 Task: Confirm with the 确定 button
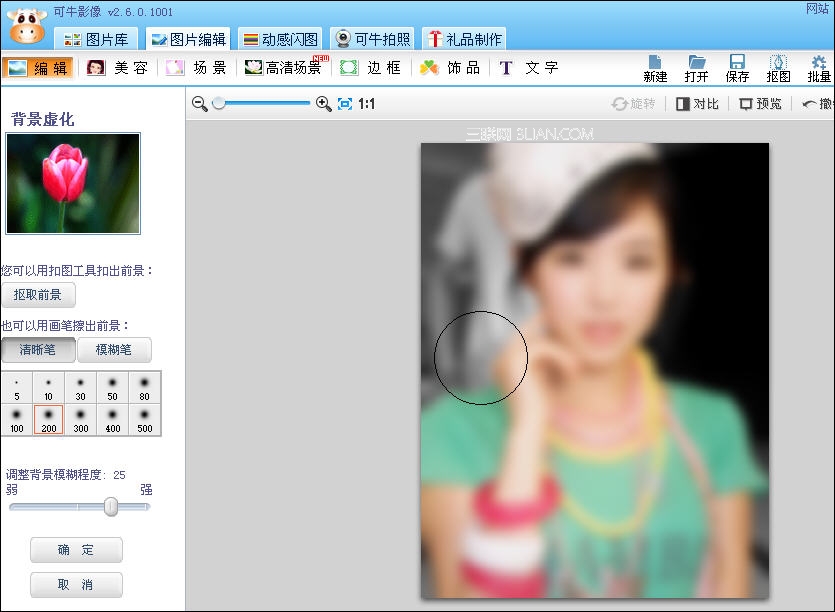[76, 550]
